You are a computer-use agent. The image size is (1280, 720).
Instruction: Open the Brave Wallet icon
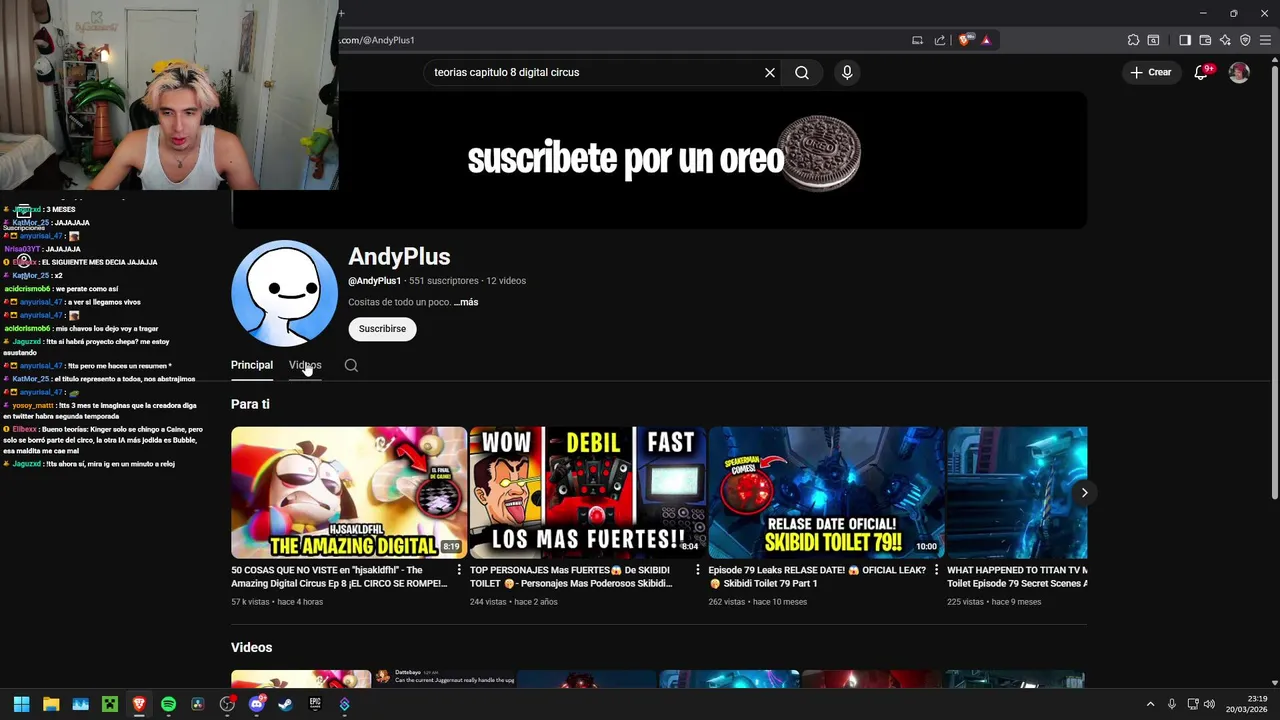1205,40
